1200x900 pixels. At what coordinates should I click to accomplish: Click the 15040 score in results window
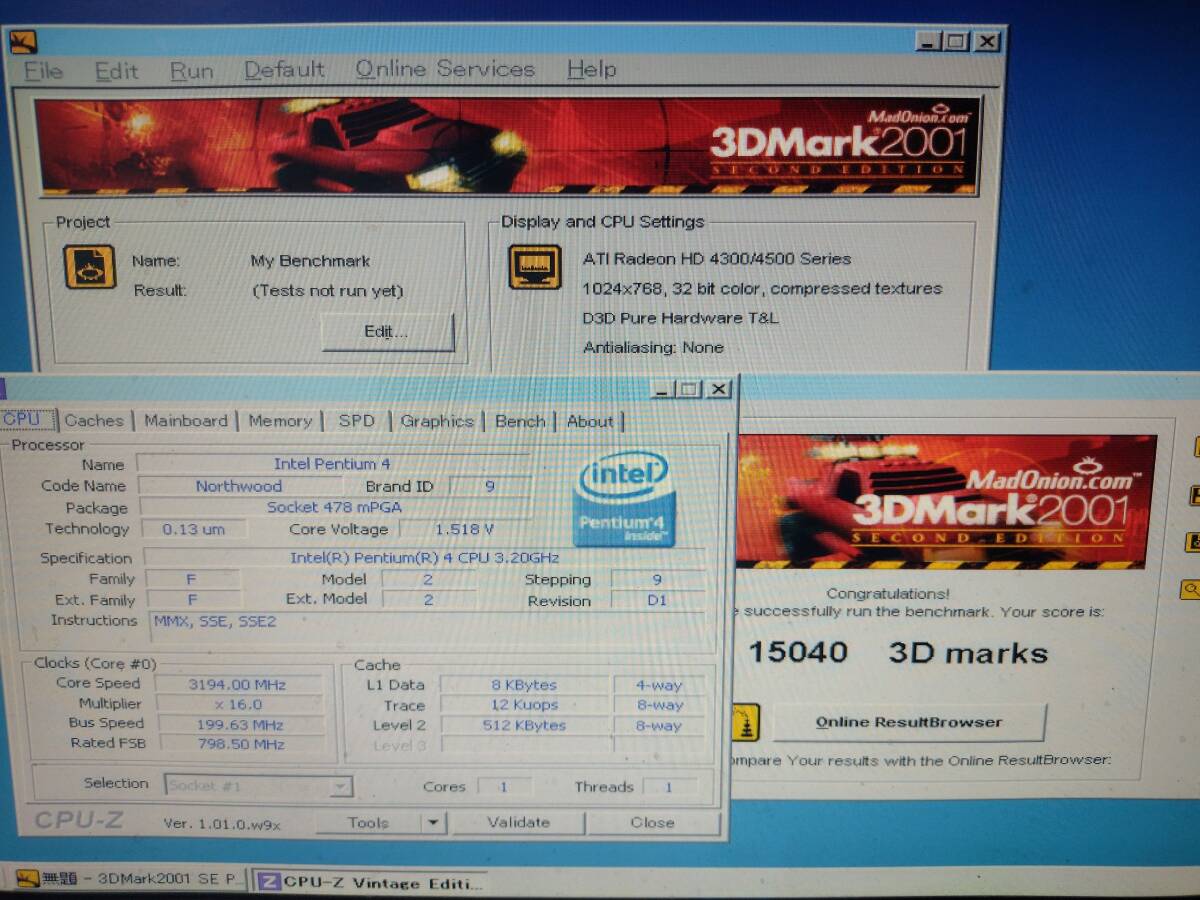798,653
